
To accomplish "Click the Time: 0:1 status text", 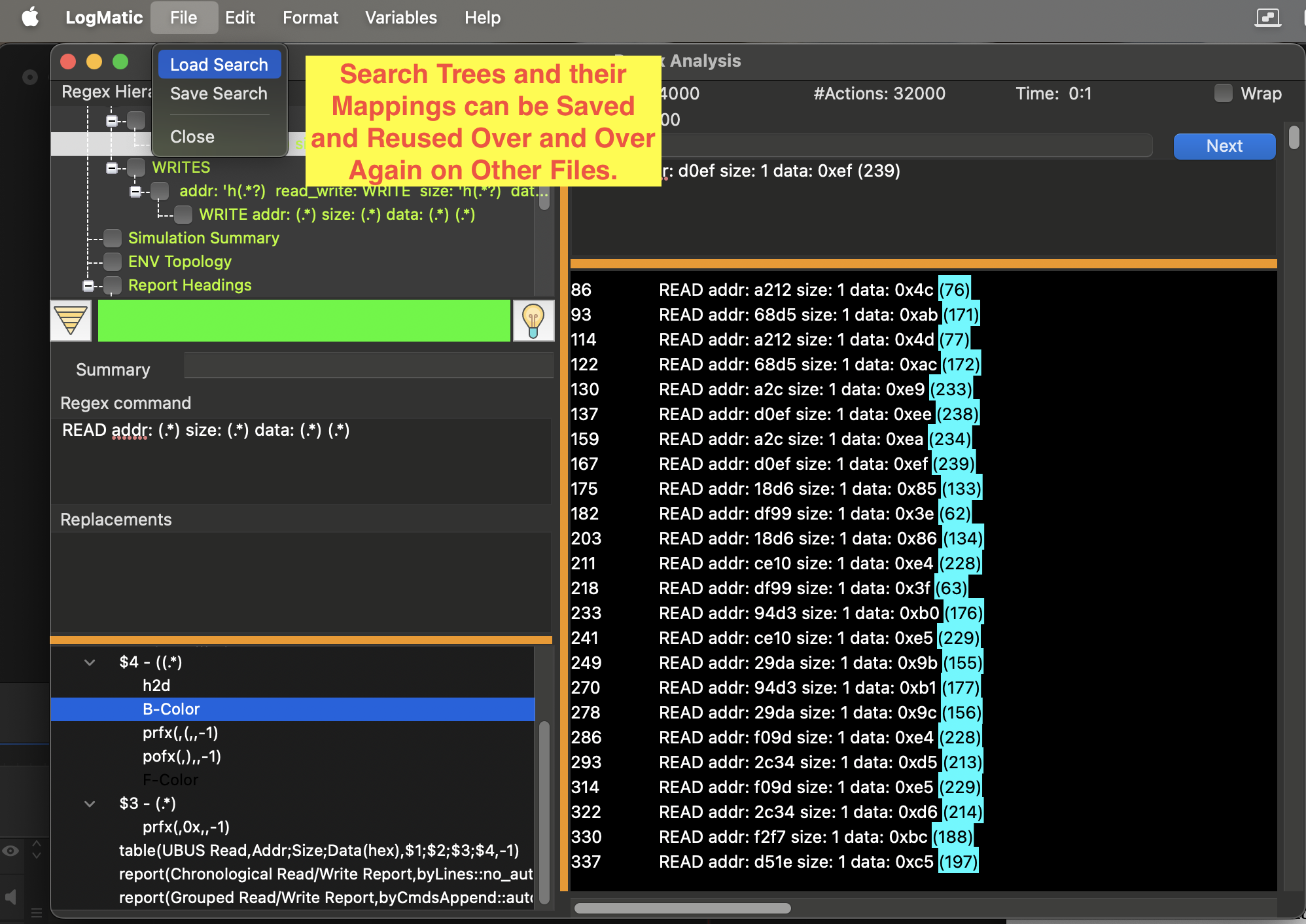I will [x=1053, y=94].
